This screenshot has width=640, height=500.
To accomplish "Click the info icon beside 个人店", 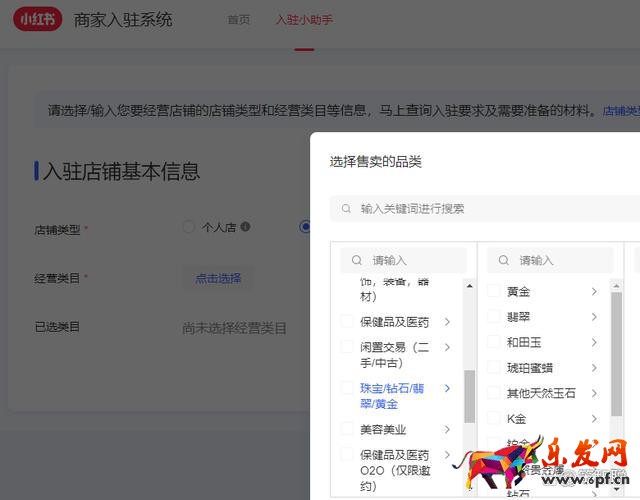I will pos(245,227).
